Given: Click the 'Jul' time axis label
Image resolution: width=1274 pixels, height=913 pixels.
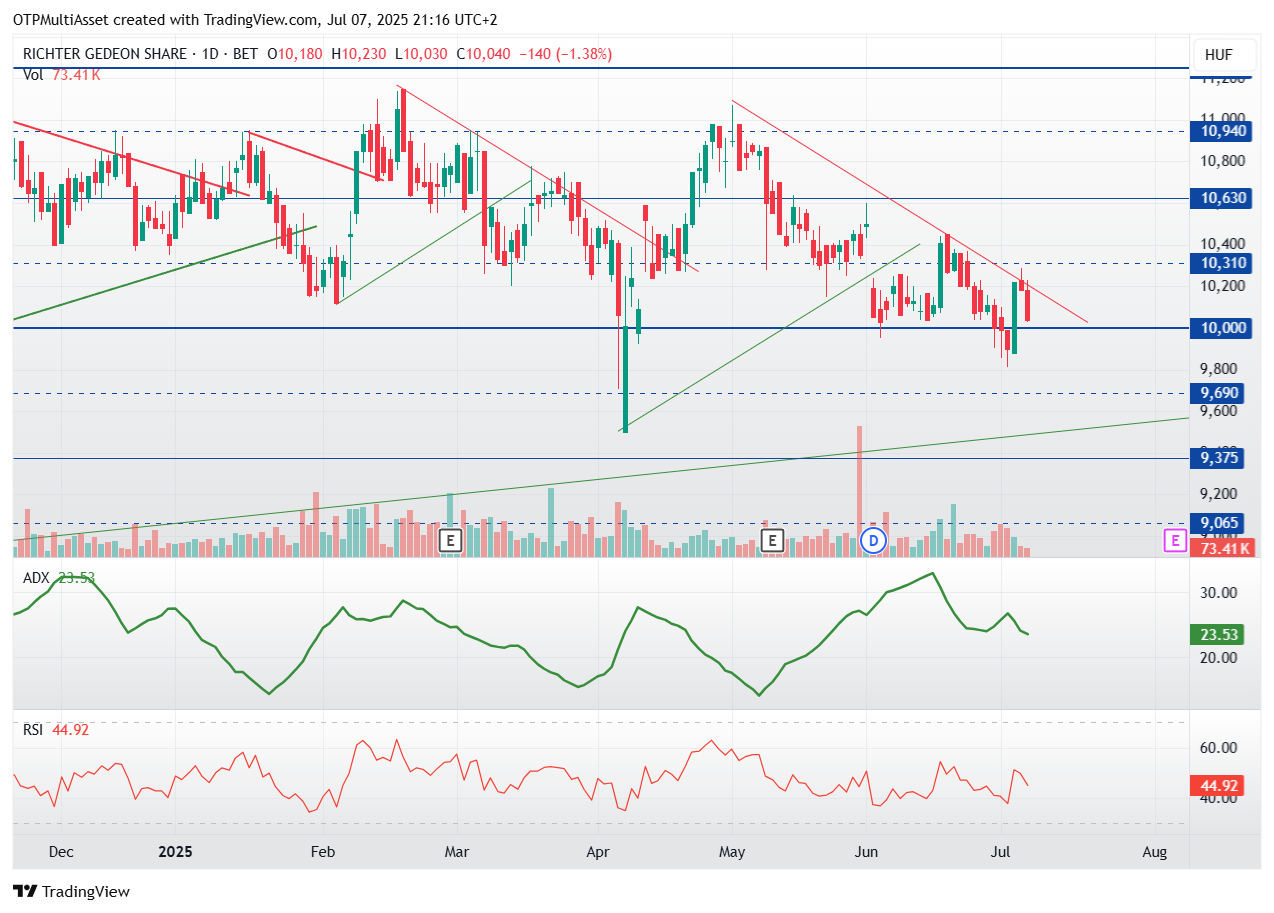Looking at the screenshot, I should pyautogui.click(x=1001, y=852).
